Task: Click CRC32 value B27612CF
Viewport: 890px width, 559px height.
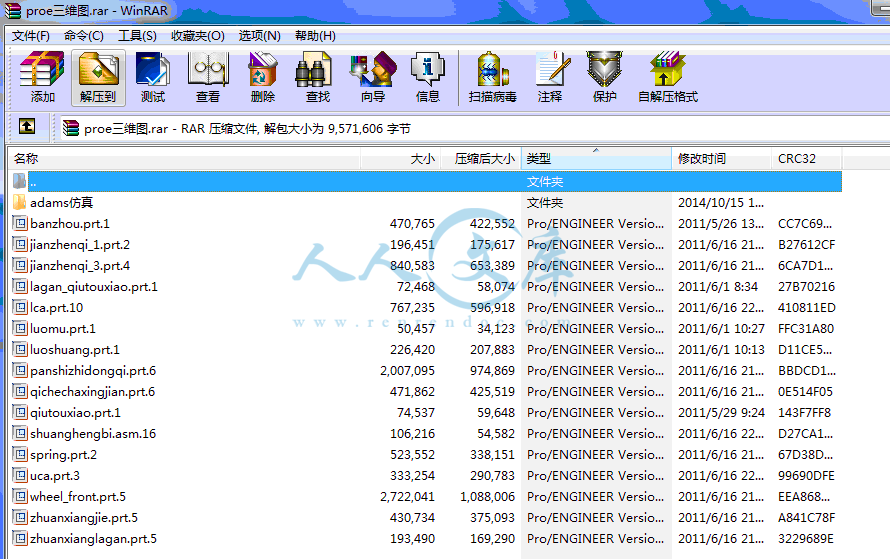Action: point(807,244)
